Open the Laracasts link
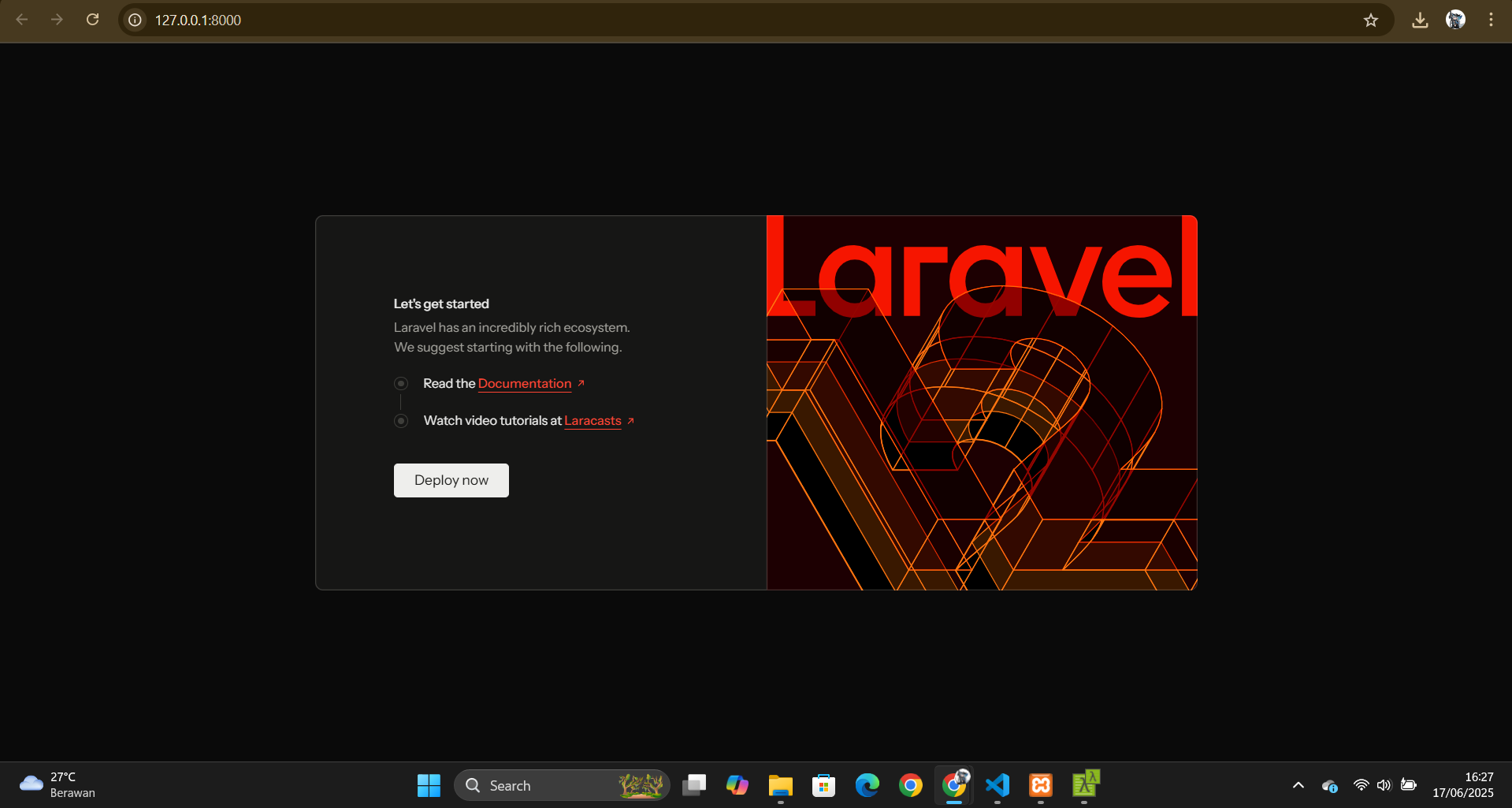1512x808 pixels. pos(593,421)
